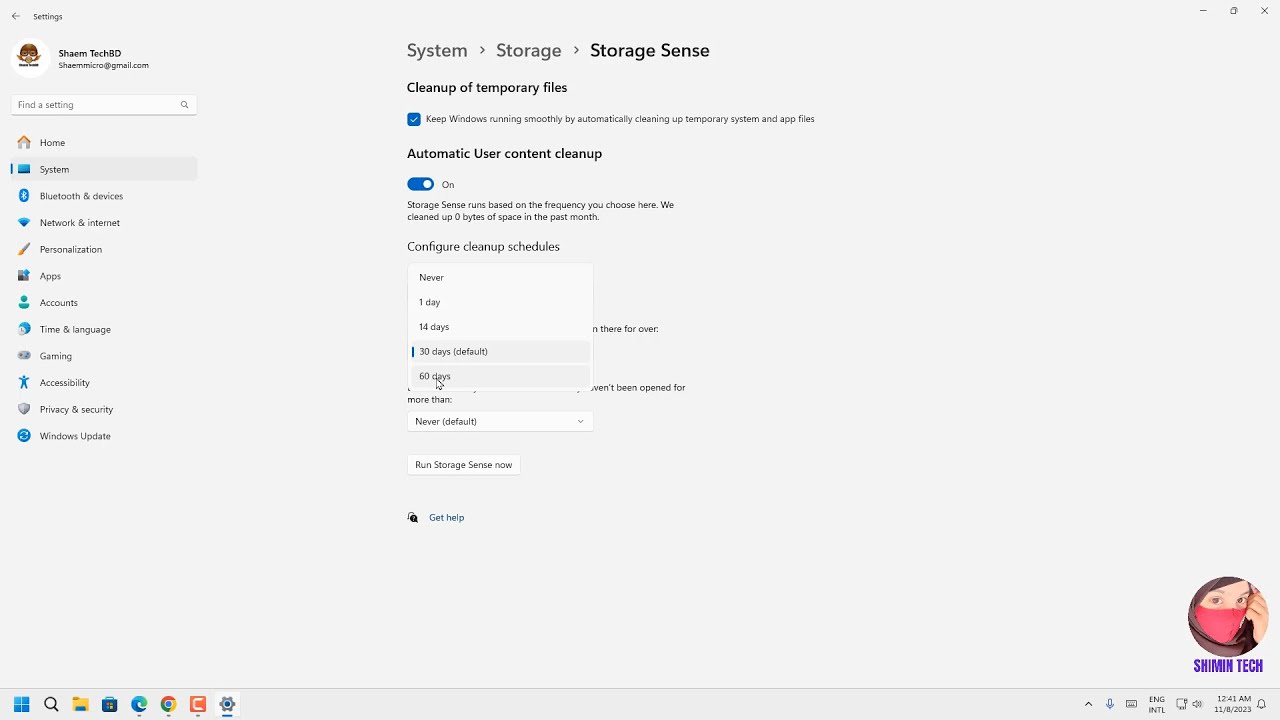Open the Shaem TechBD account profile
Image resolution: width=1280 pixels, height=720 pixels.
tap(80, 58)
